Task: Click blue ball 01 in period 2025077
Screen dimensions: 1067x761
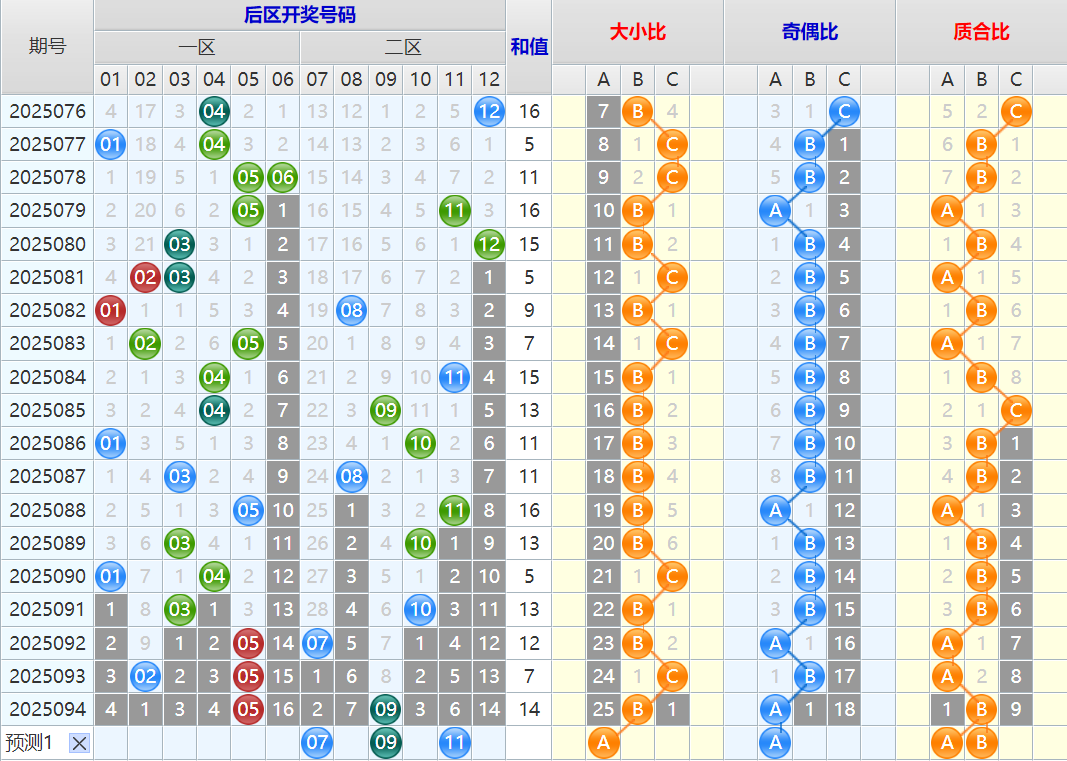Action: 110,144
